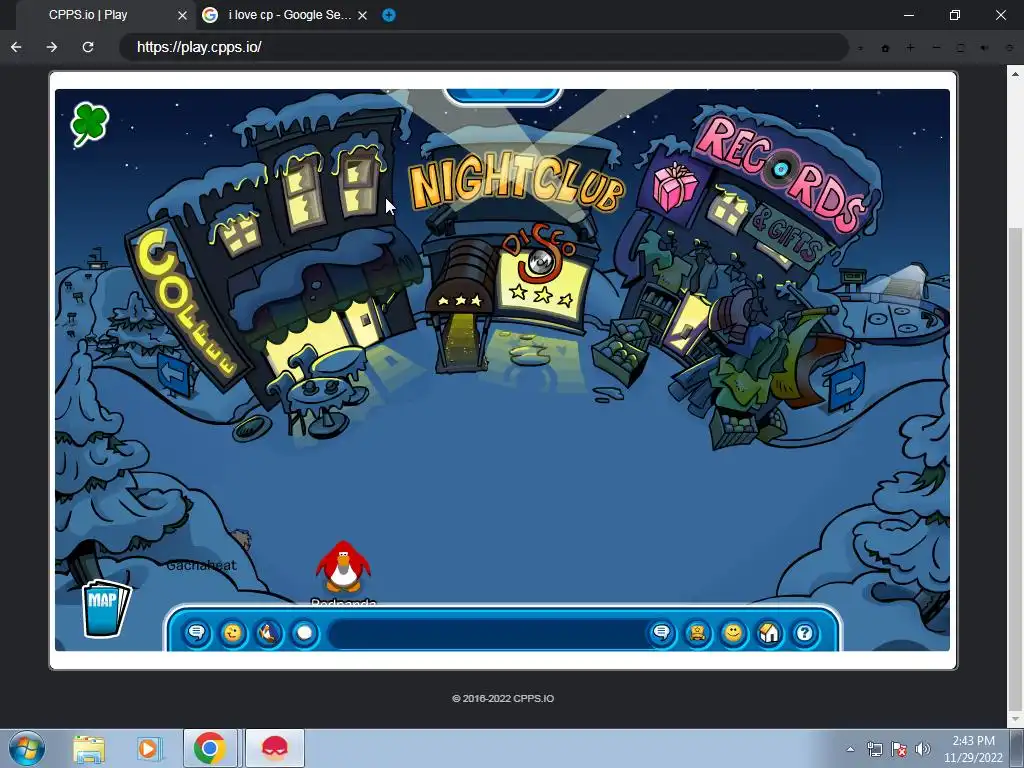Open the star badge player card icon
This screenshot has height=768, width=1024.
click(697, 633)
